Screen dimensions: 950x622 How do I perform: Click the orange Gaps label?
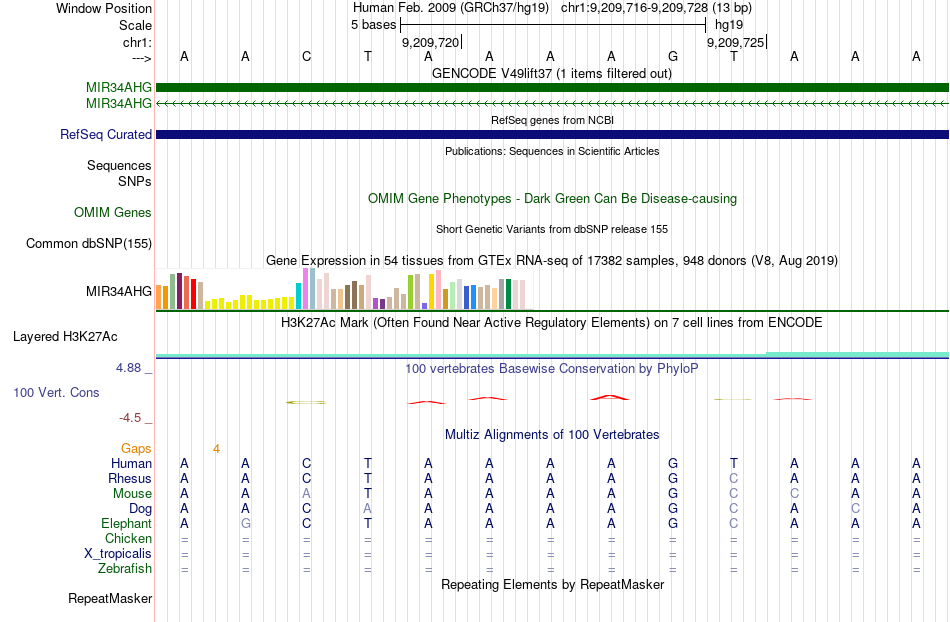click(136, 448)
